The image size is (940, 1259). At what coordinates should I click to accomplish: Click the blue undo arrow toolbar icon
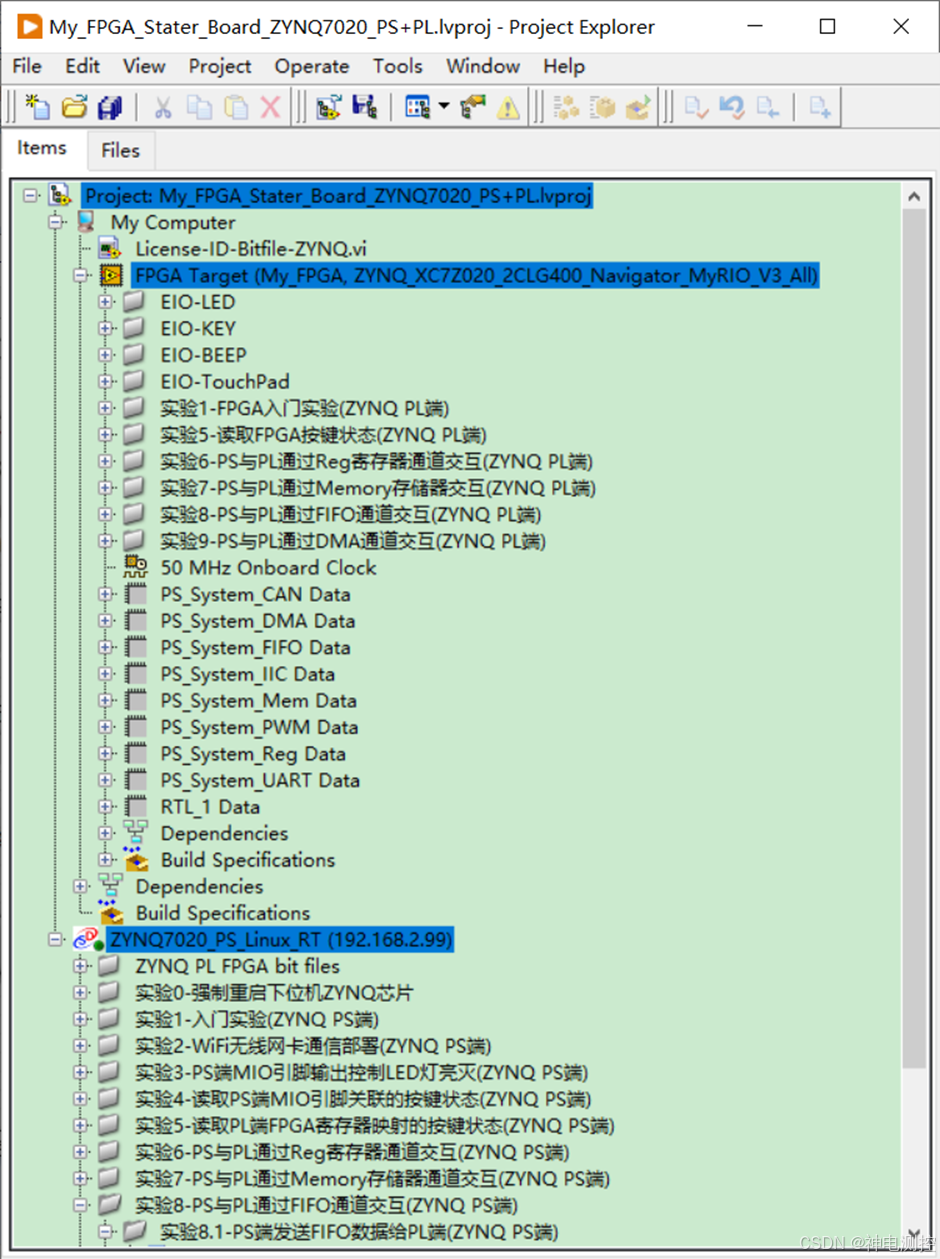pos(732,107)
